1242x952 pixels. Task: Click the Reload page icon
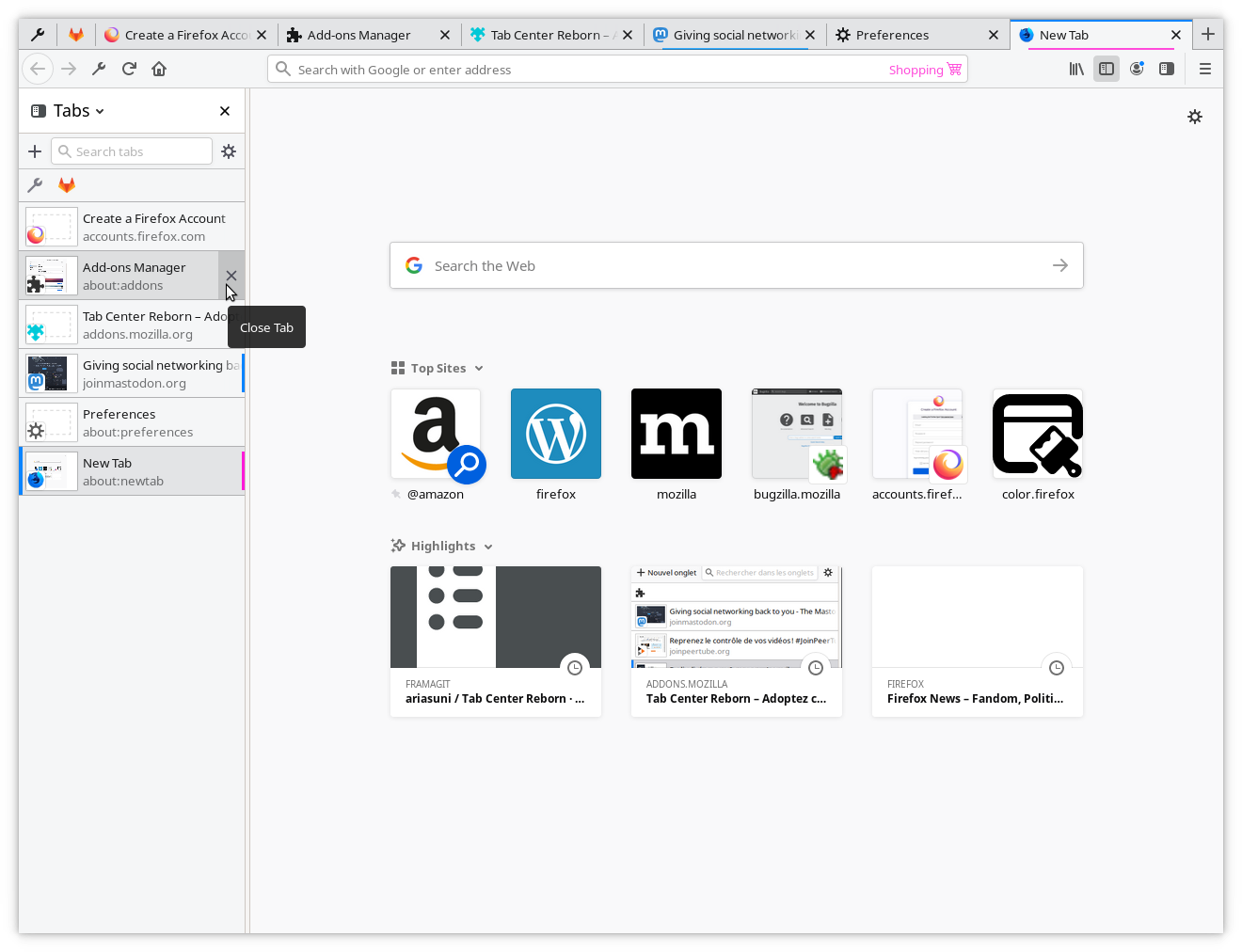click(129, 69)
